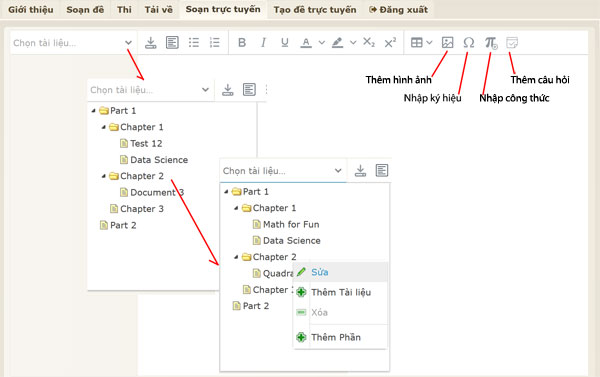Collapse Chapter 2 in right tree panel
The image size is (600, 377).
click(236, 257)
